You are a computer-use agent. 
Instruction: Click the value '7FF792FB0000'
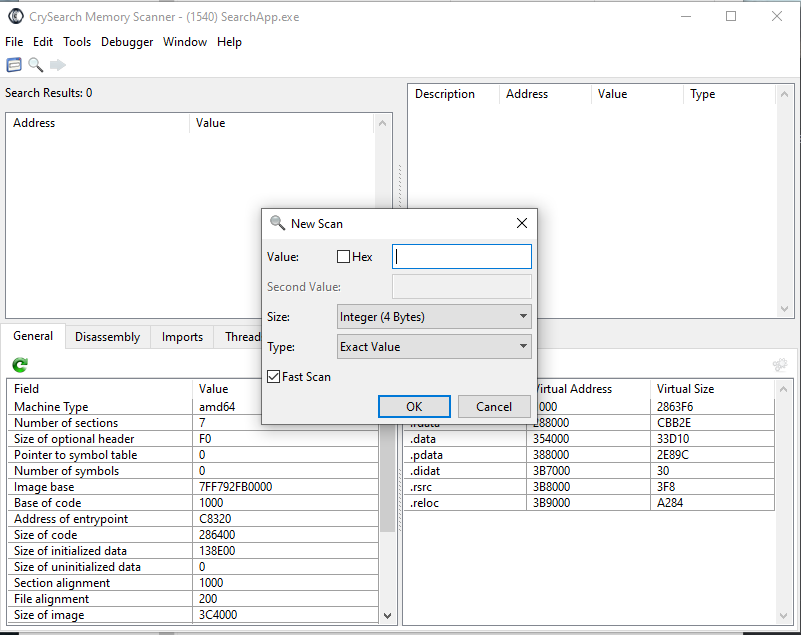235,487
